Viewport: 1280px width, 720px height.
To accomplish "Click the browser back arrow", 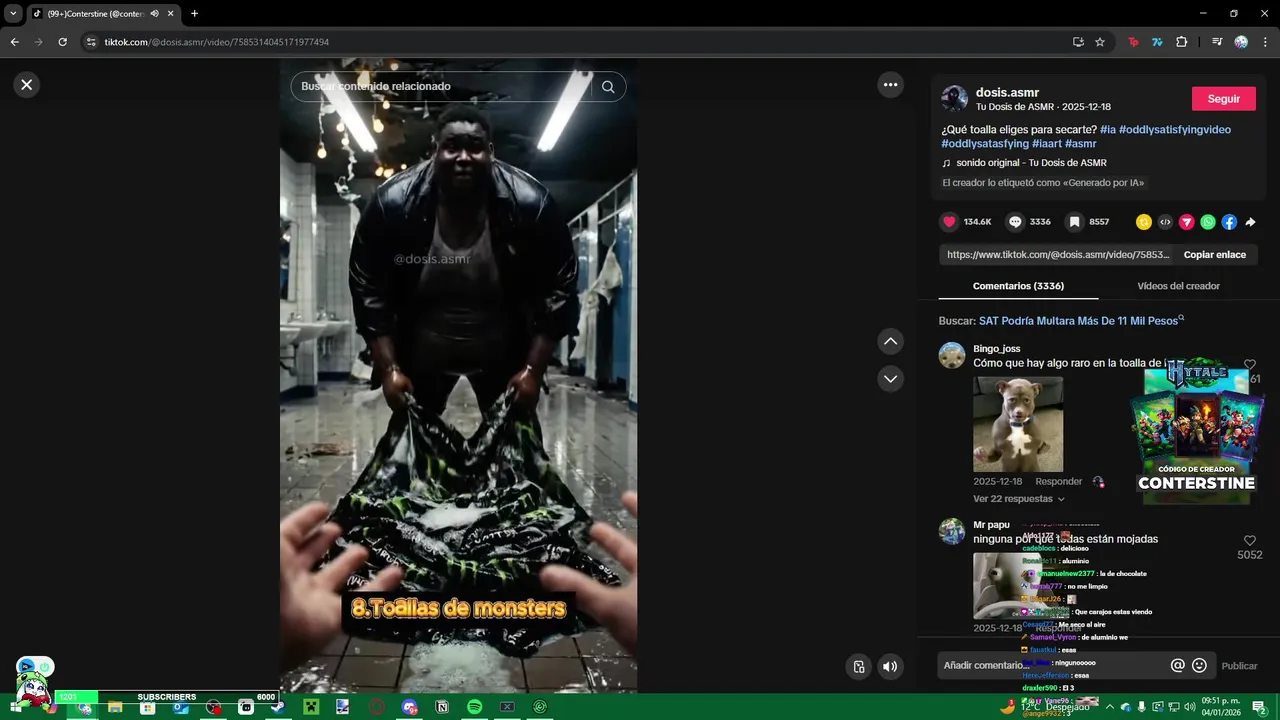I will point(14,42).
